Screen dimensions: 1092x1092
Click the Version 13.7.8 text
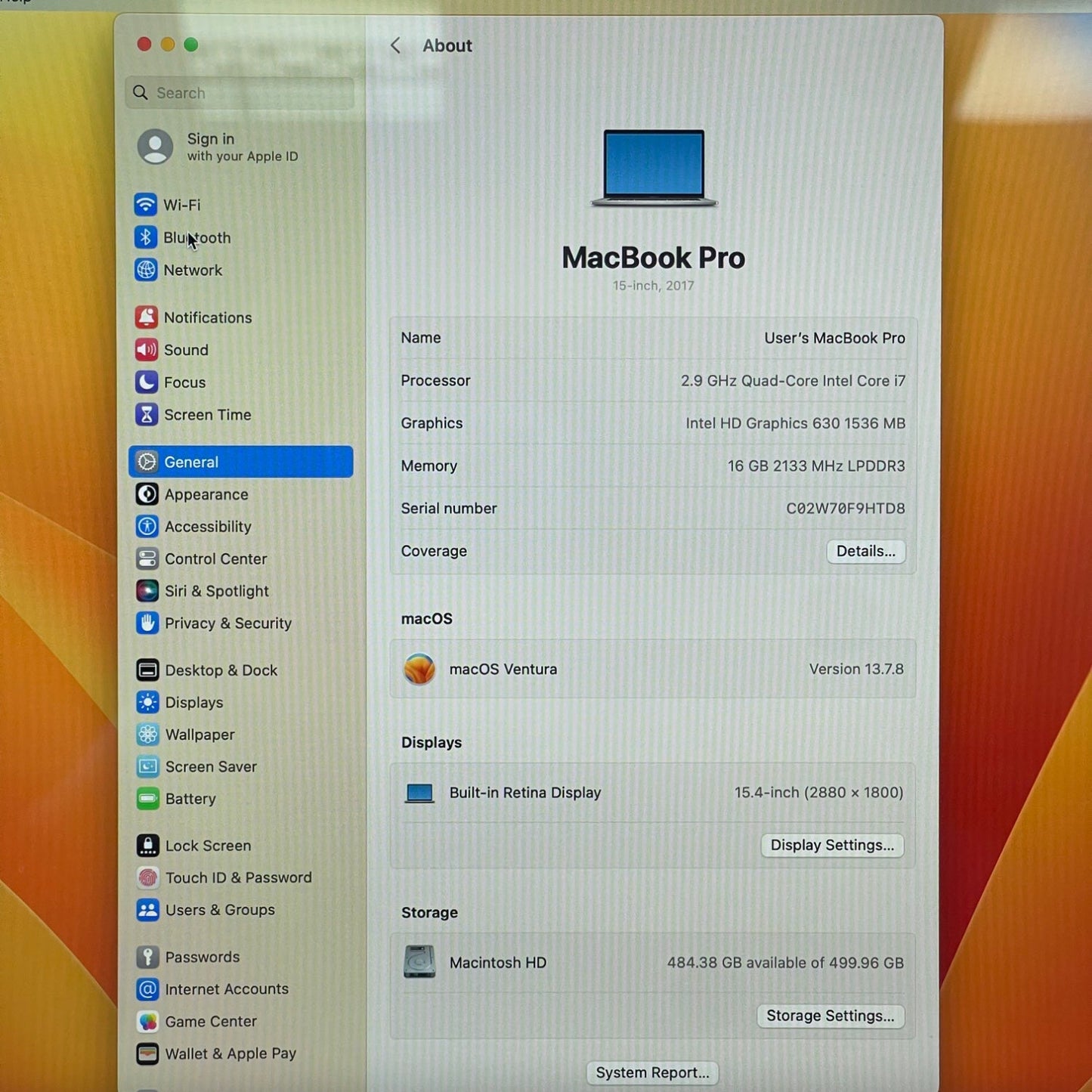click(856, 669)
